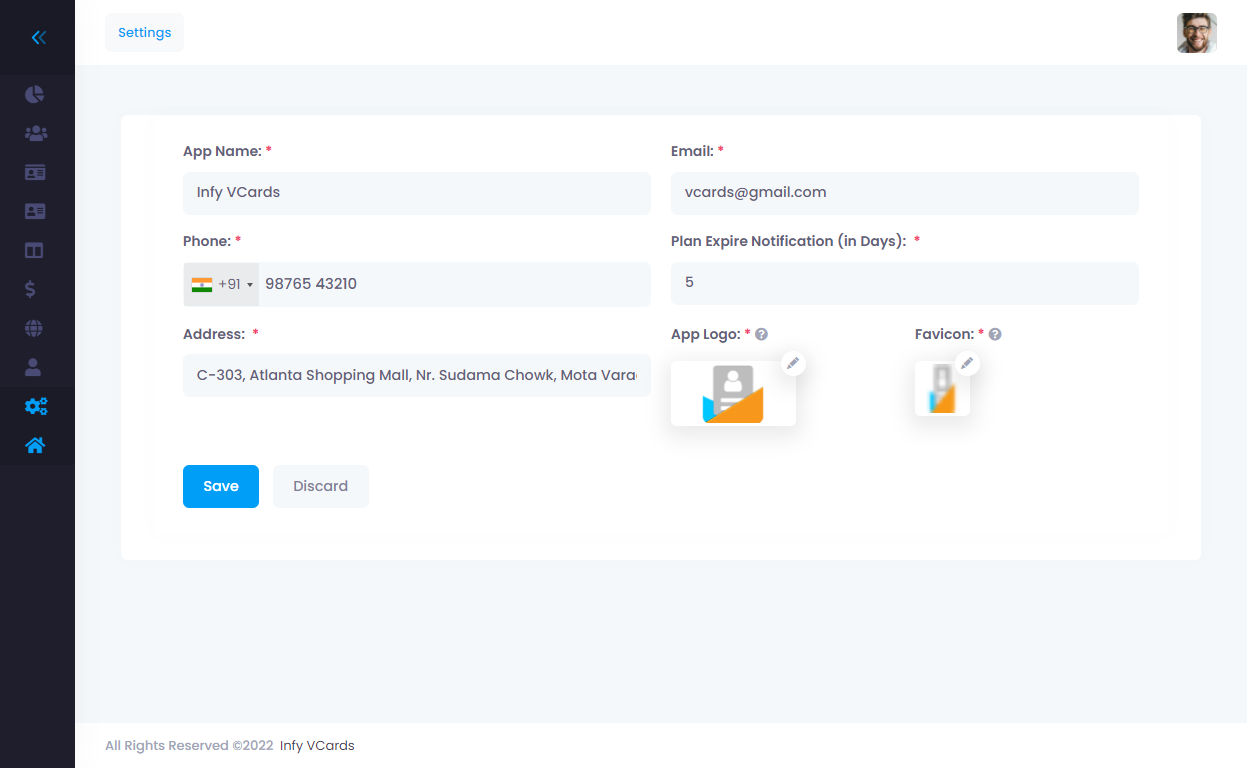Click the Discard button
This screenshot has height=768, width=1247.
321,486
